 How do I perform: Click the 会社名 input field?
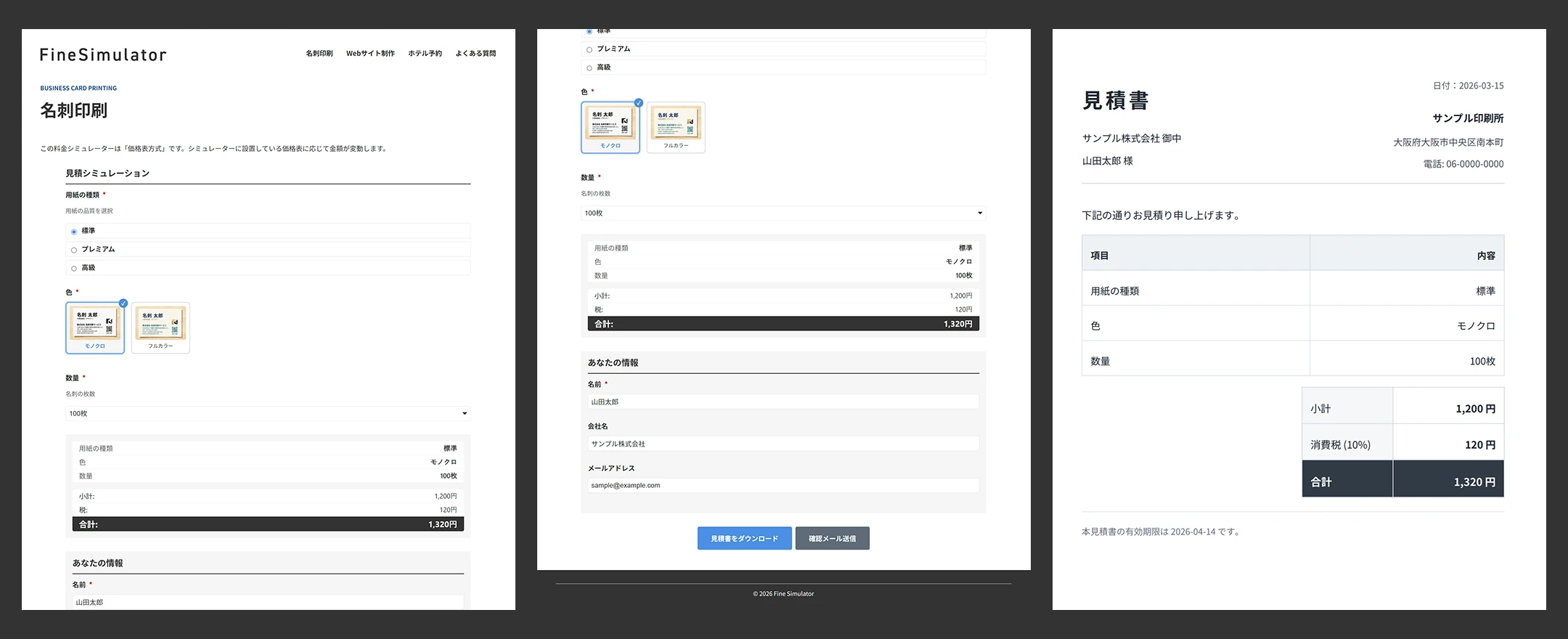point(783,444)
